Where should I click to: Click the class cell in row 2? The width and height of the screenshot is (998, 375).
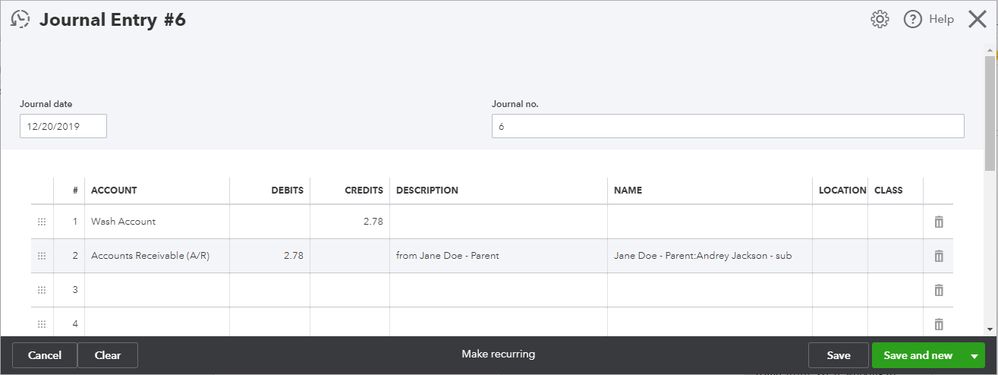pos(896,256)
